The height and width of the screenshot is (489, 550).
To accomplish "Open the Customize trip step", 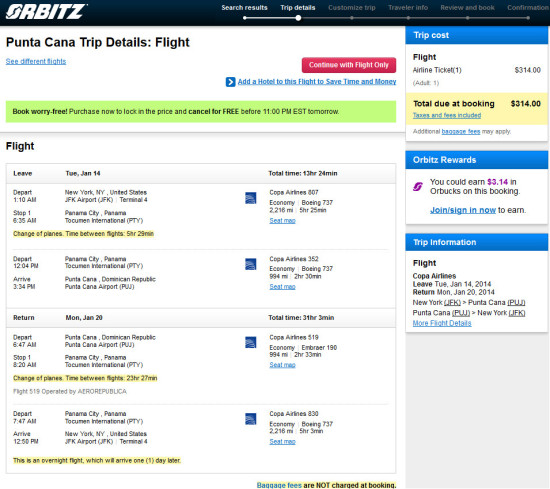I will [x=352, y=8].
